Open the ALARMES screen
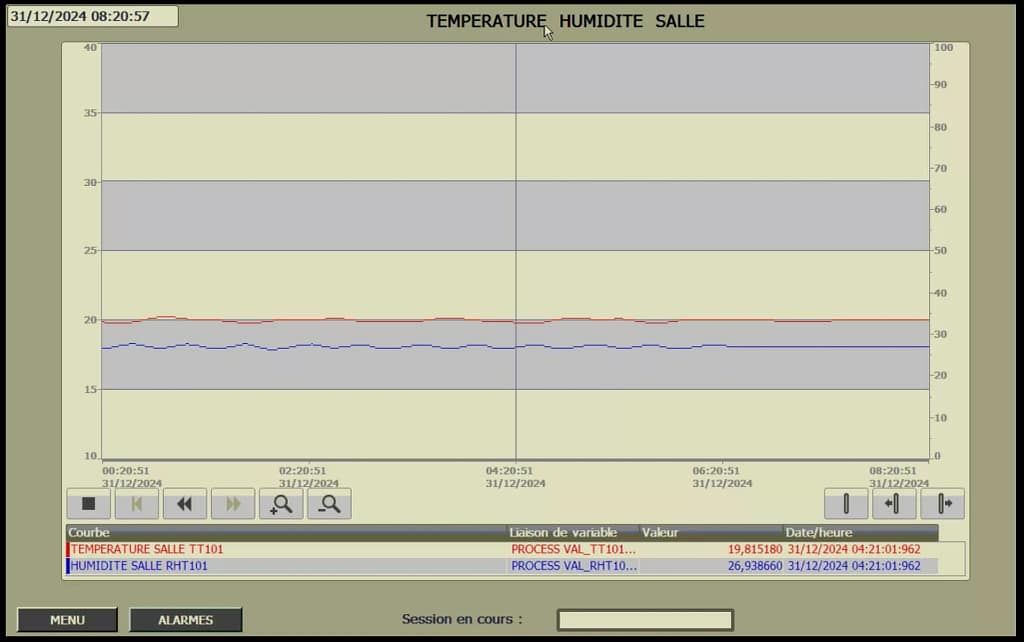The image size is (1024, 642). pyautogui.click(x=185, y=620)
